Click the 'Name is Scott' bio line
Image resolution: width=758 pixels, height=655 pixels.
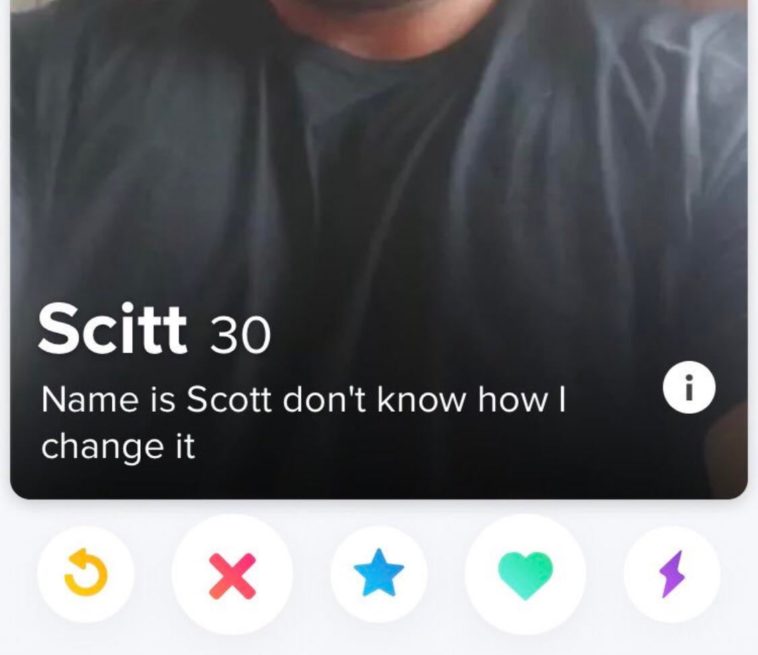(304, 400)
